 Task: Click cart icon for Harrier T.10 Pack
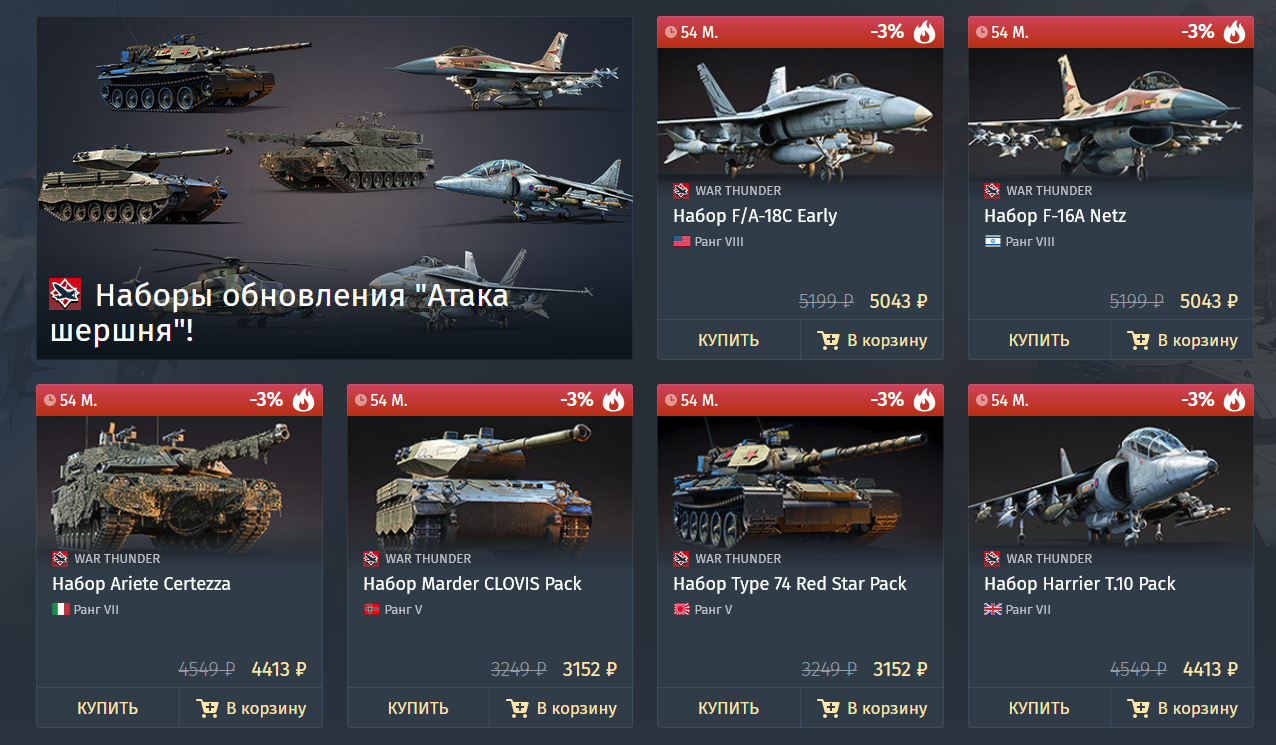(1139, 709)
